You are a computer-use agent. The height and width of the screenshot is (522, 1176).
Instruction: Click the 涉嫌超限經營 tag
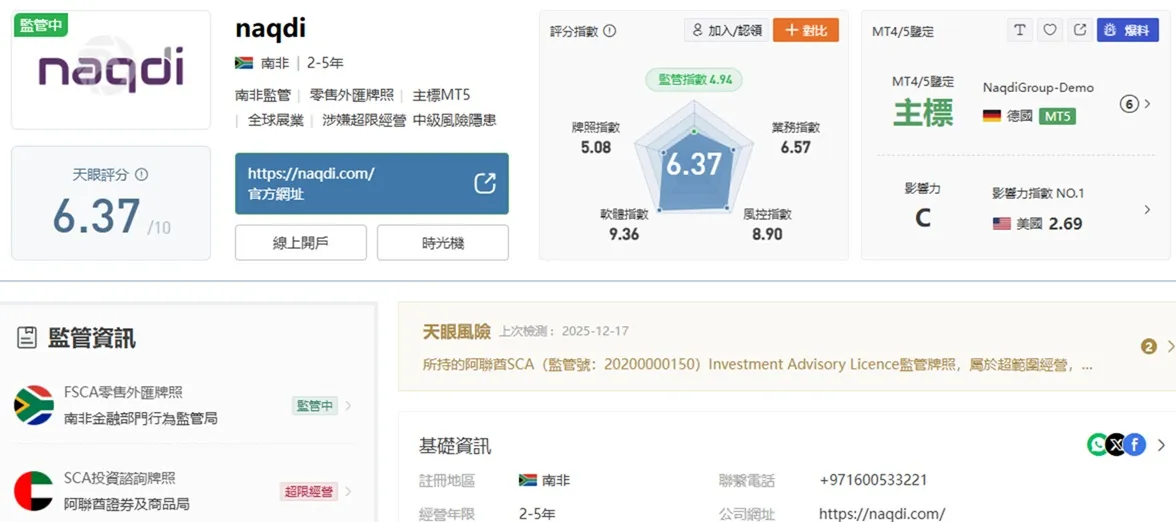pyautogui.click(x=364, y=120)
